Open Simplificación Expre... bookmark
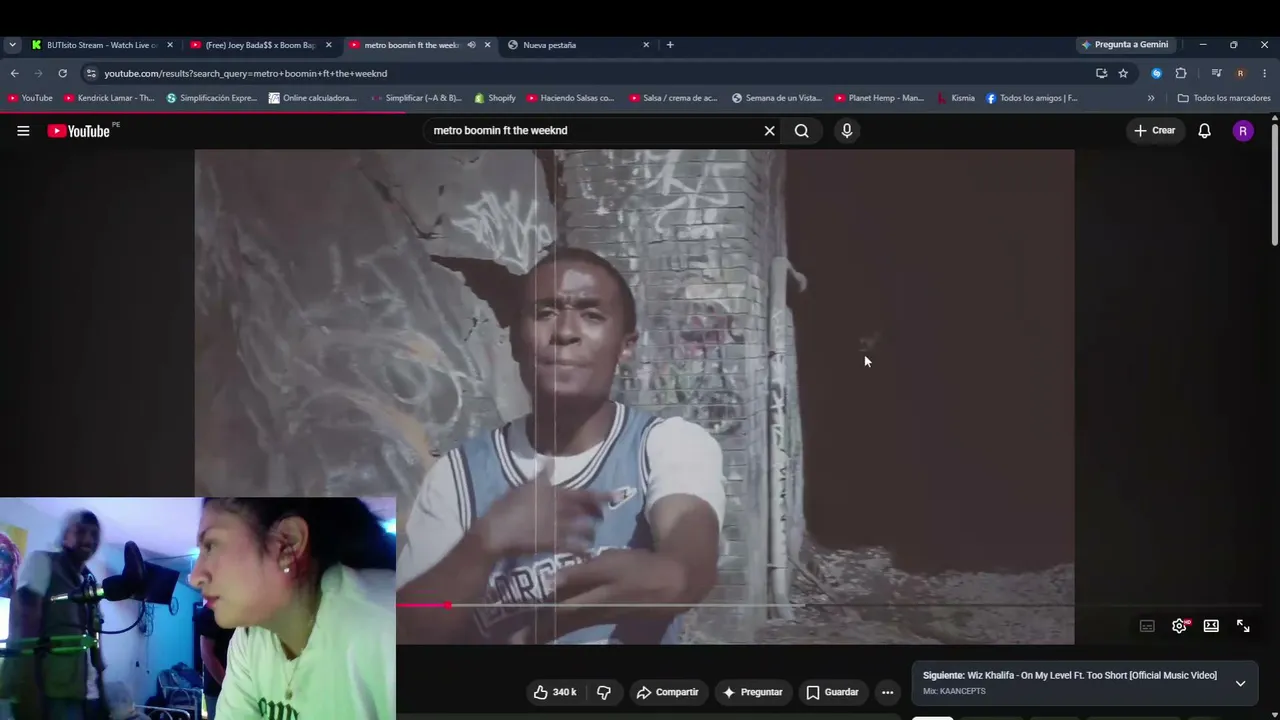 pos(212,98)
